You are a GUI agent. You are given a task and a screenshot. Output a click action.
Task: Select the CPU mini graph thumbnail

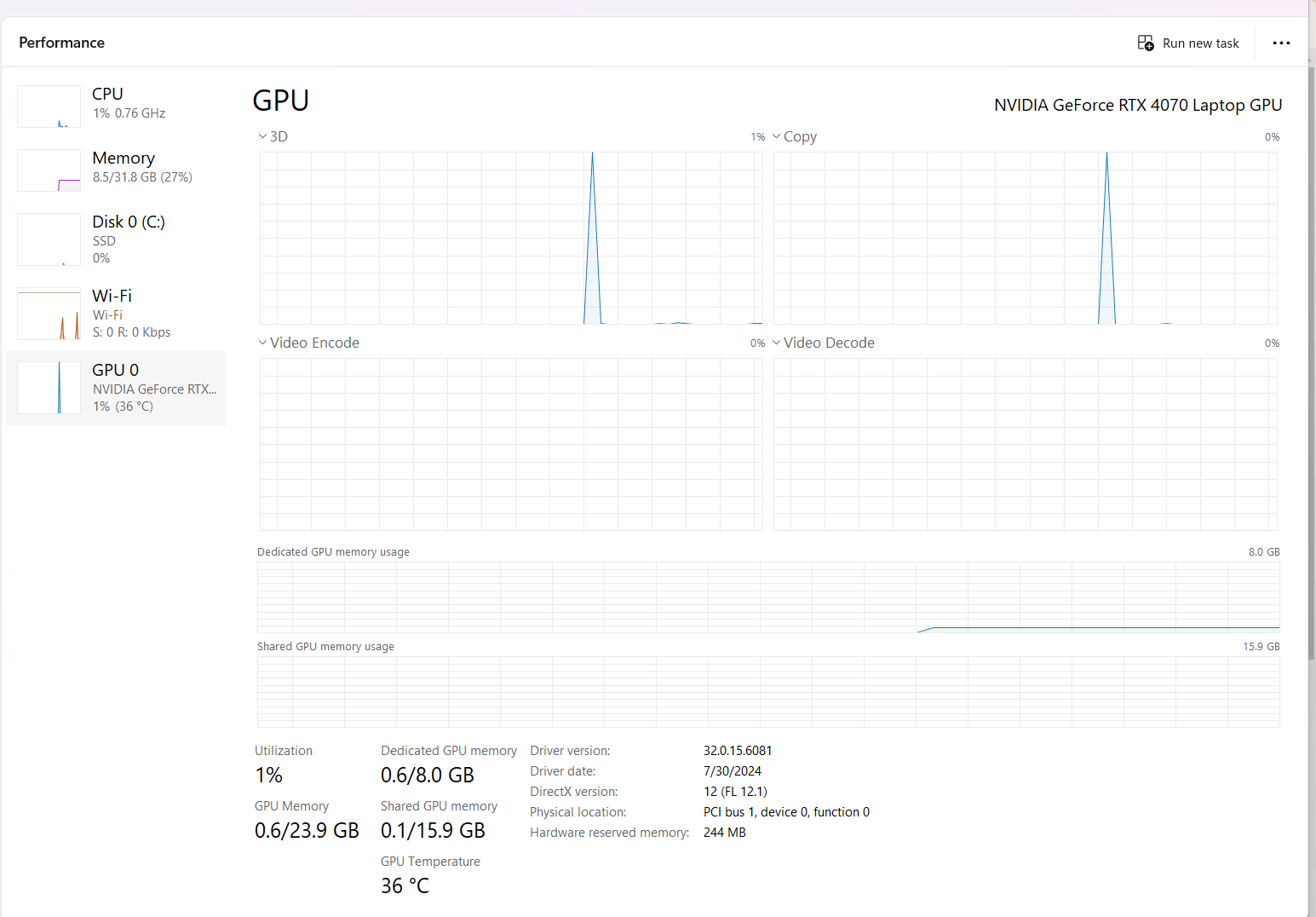point(49,107)
